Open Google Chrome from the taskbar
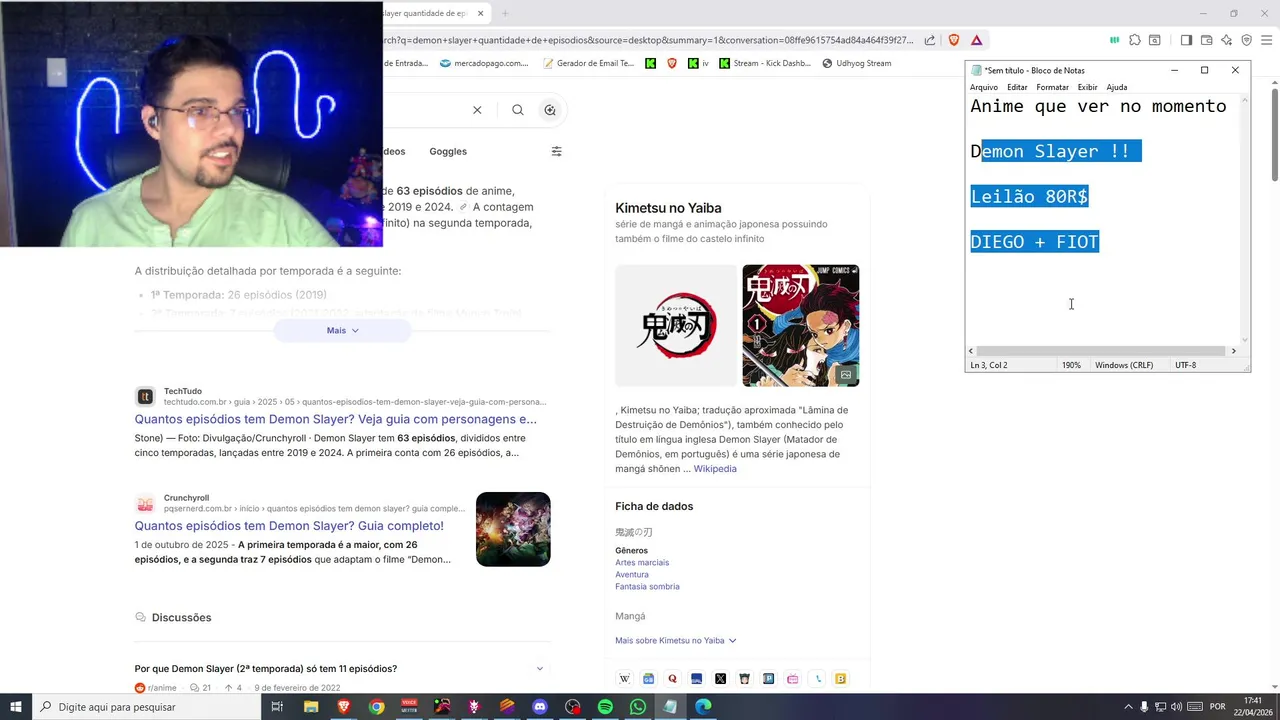Image resolution: width=1280 pixels, height=720 pixels. [x=376, y=707]
